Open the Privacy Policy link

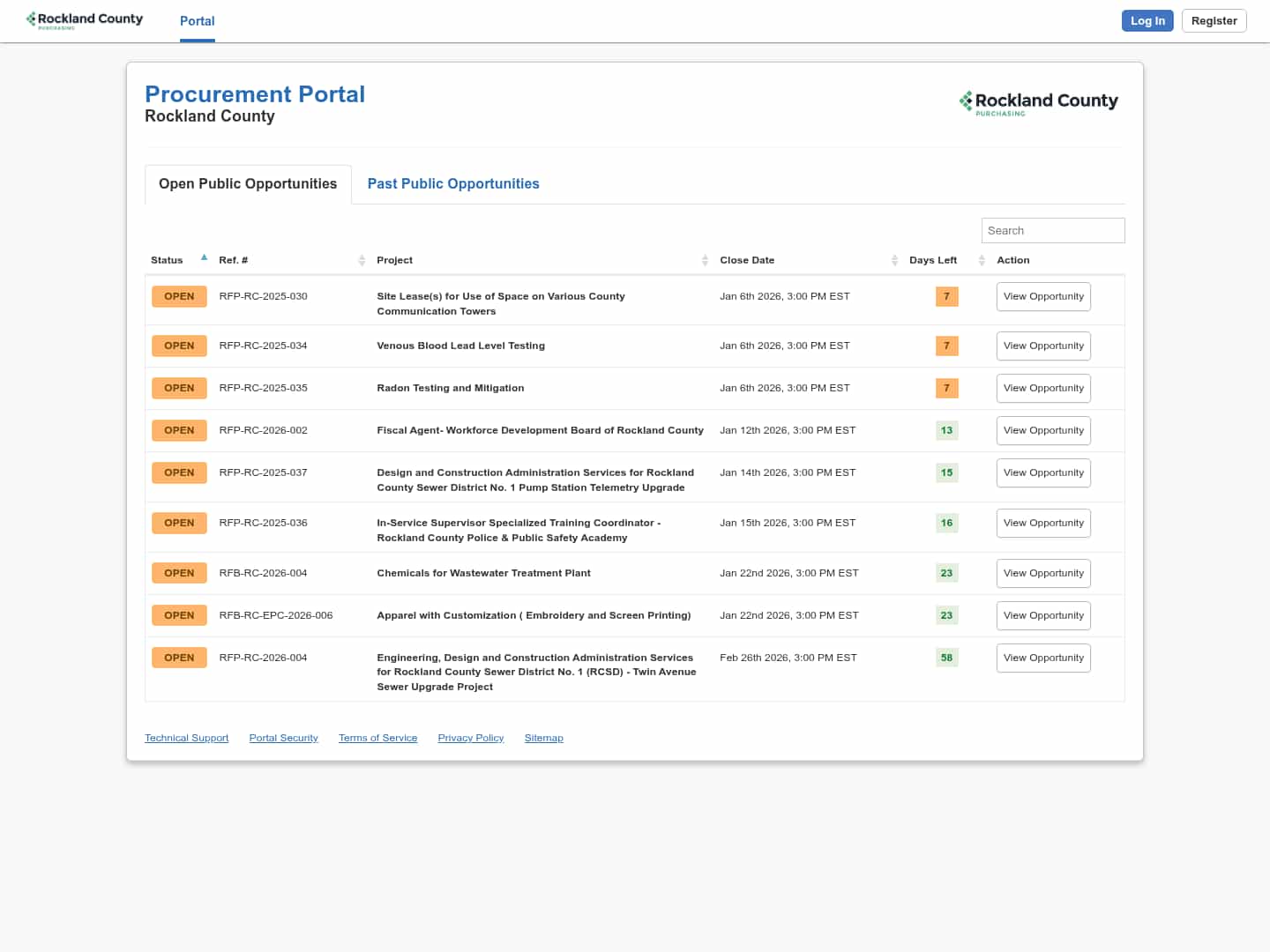471,738
